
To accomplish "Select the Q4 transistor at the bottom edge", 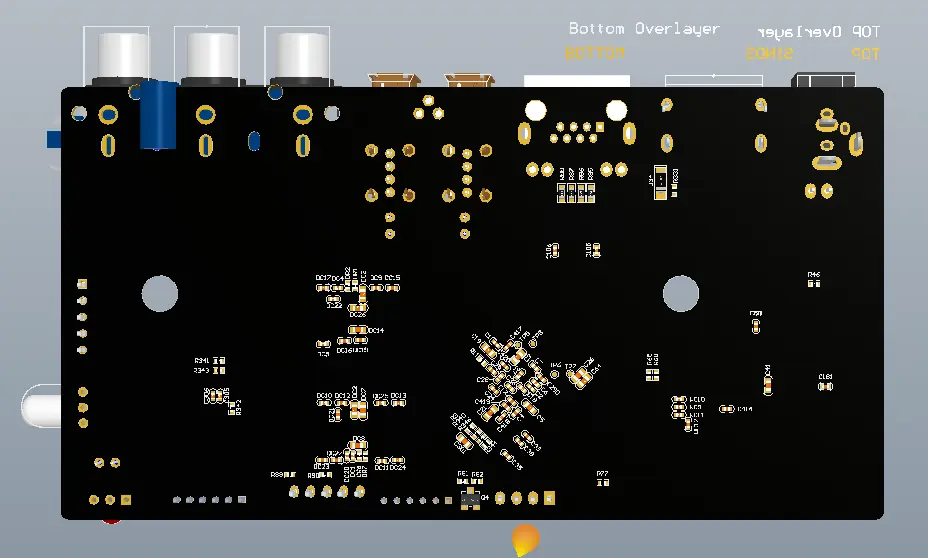I will (471, 499).
